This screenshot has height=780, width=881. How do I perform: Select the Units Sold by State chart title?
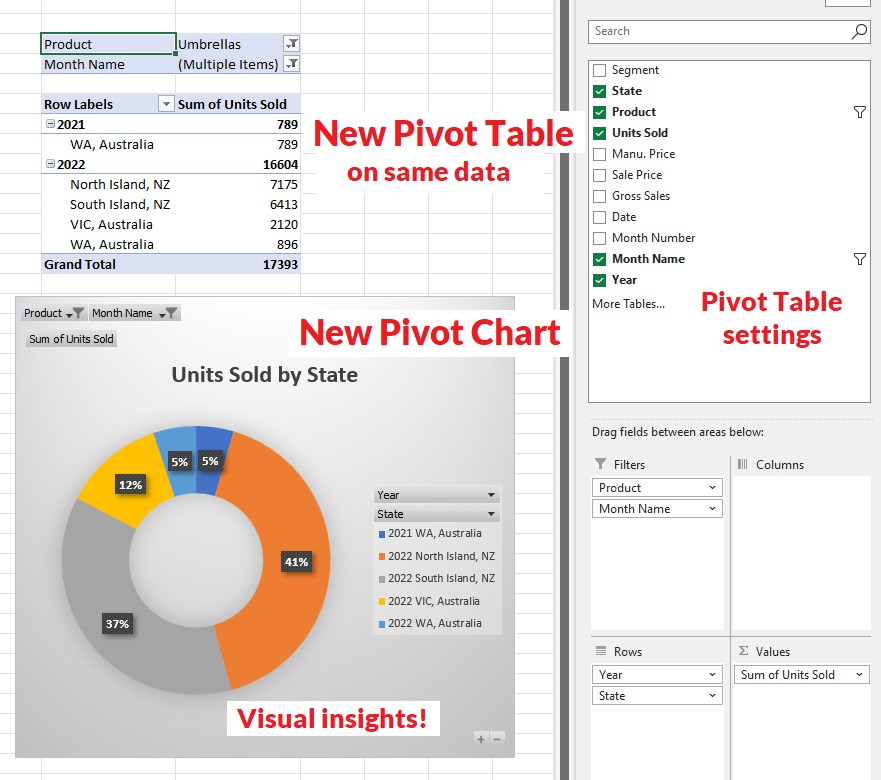click(x=265, y=375)
